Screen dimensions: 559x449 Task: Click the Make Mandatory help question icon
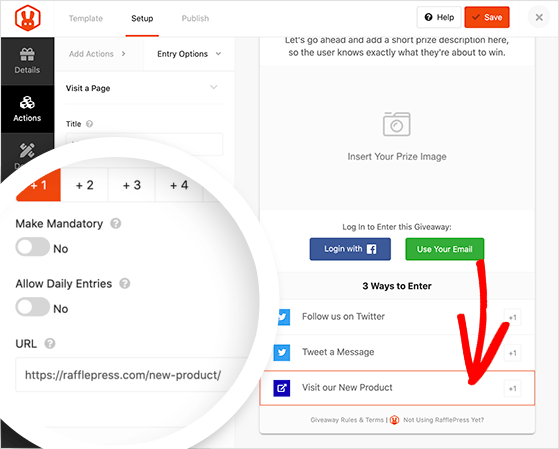point(116,224)
